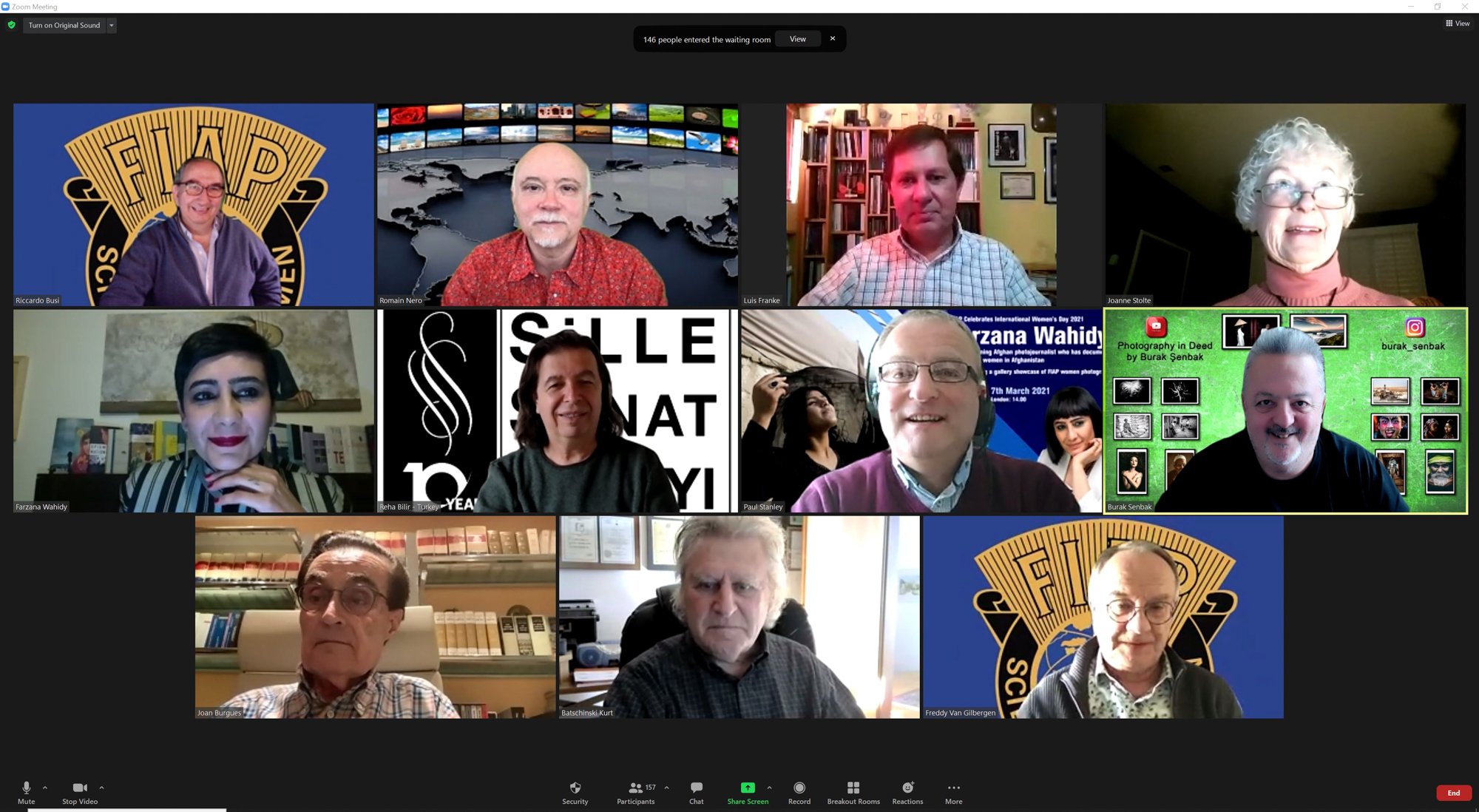Expand participants options arrow
Screen dimensions: 1479x812
(666, 788)
